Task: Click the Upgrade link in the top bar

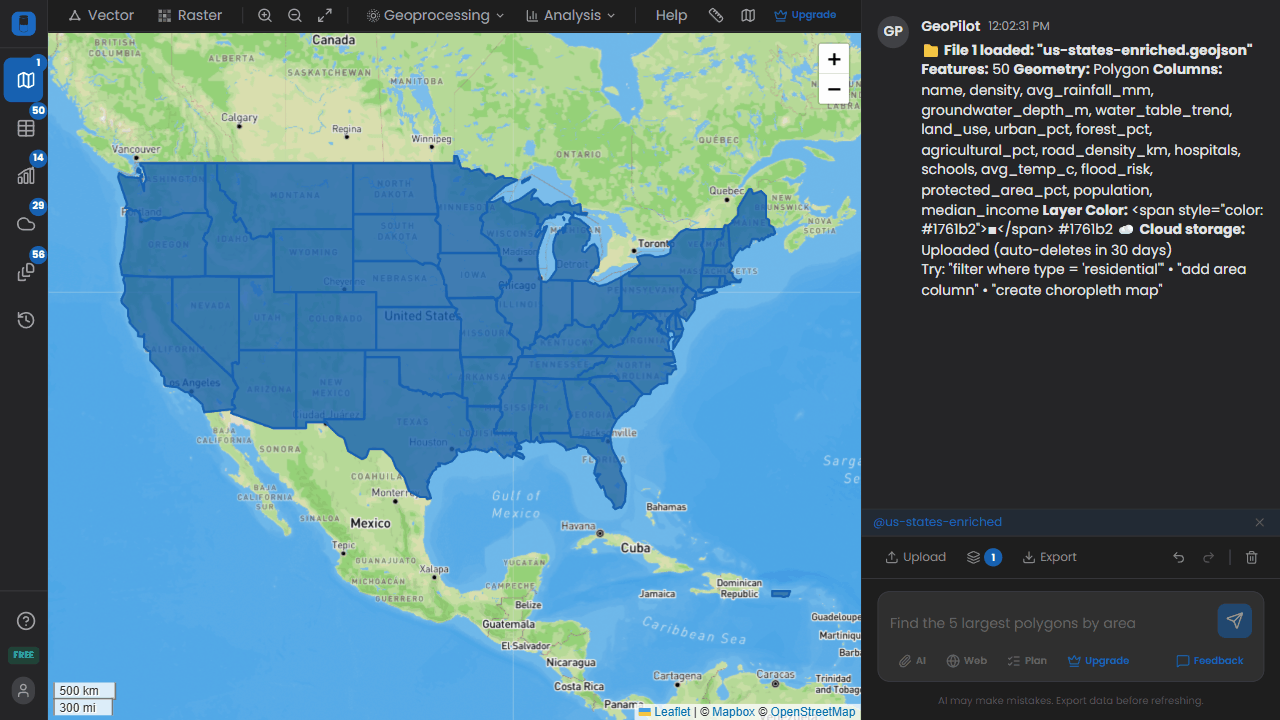Action: pyautogui.click(x=805, y=15)
